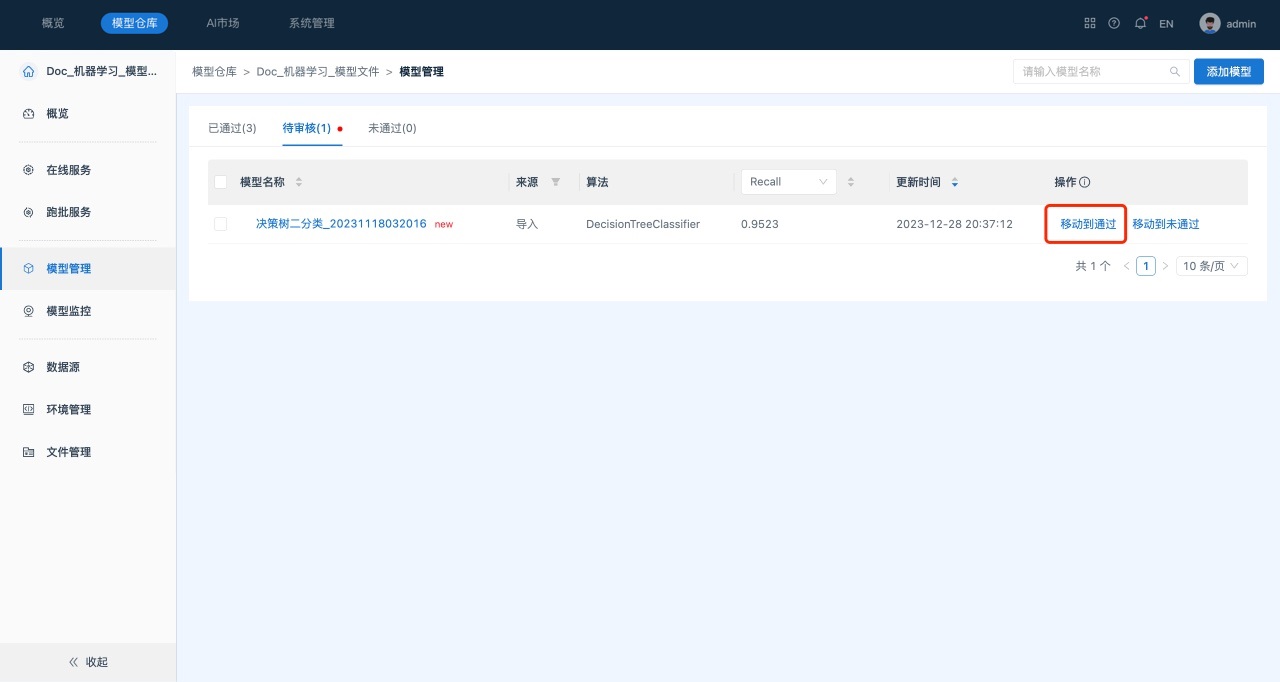Image resolution: width=1280 pixels, height=682 pixels.
Task: Check the 决策树二分类 row checkbox
Action: [221, 224]
